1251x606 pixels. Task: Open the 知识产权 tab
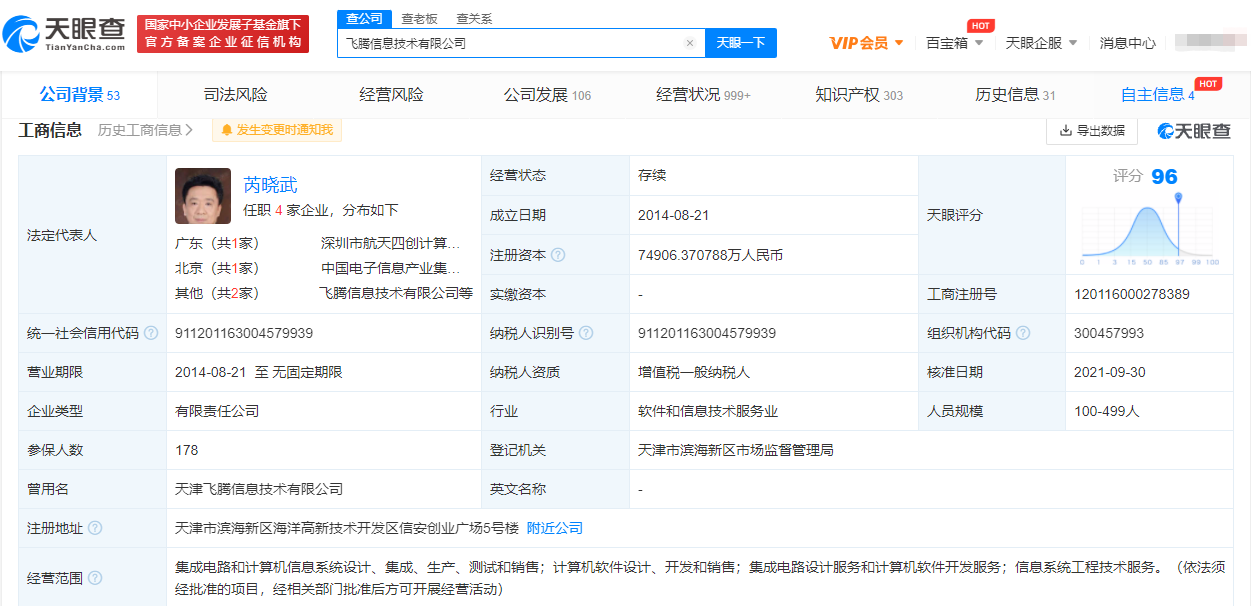[858, 95]
